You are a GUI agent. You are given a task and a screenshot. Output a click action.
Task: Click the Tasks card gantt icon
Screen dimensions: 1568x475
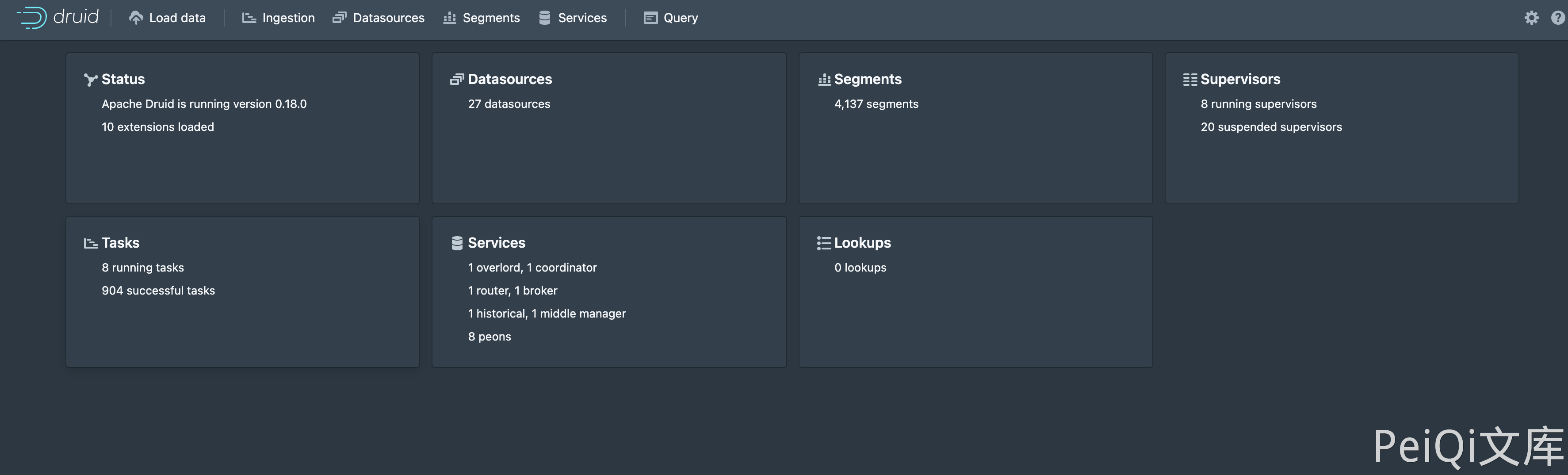click(x=90, y=243)
